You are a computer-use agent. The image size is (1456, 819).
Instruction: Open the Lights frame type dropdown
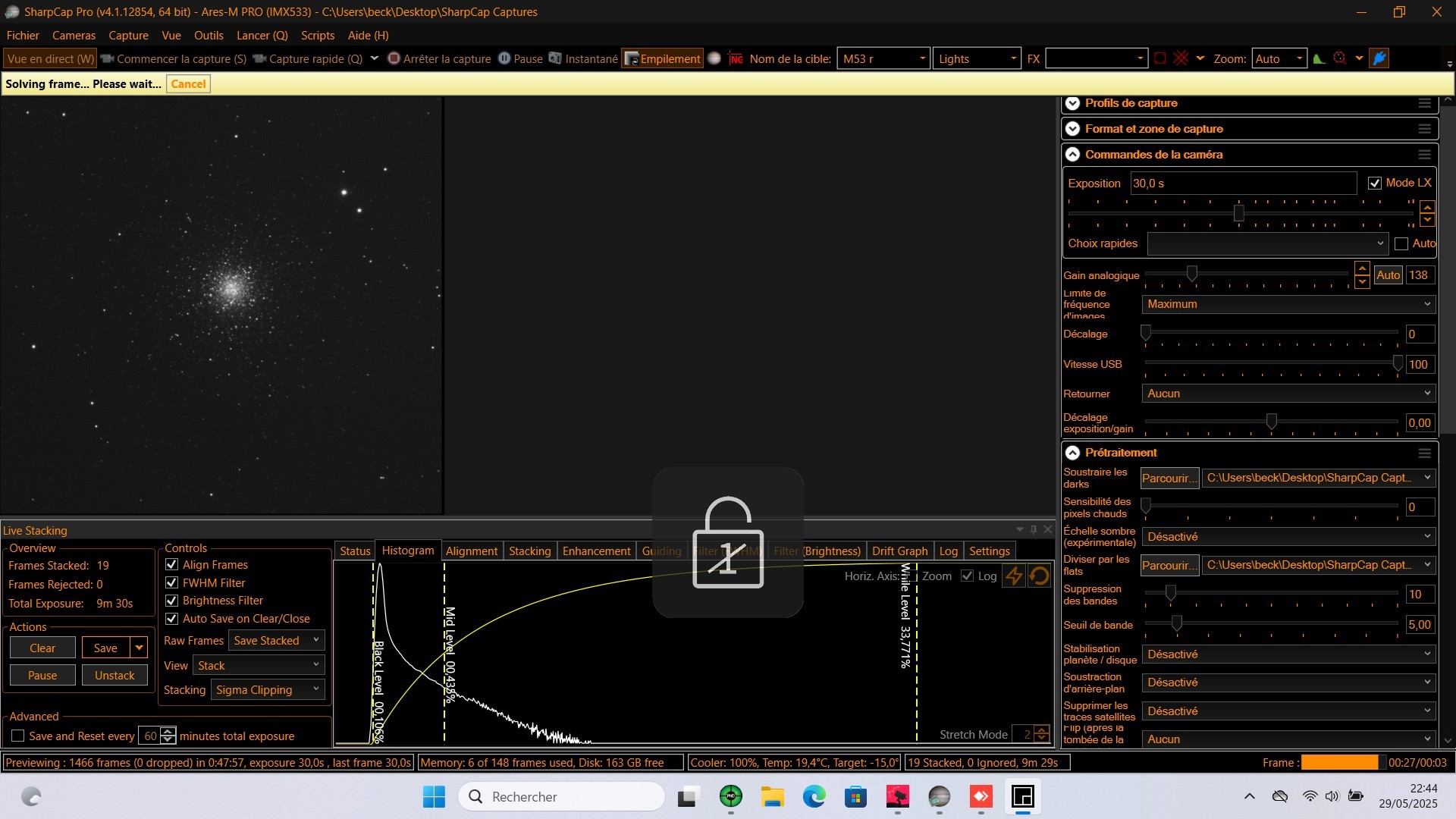[977, 58]
